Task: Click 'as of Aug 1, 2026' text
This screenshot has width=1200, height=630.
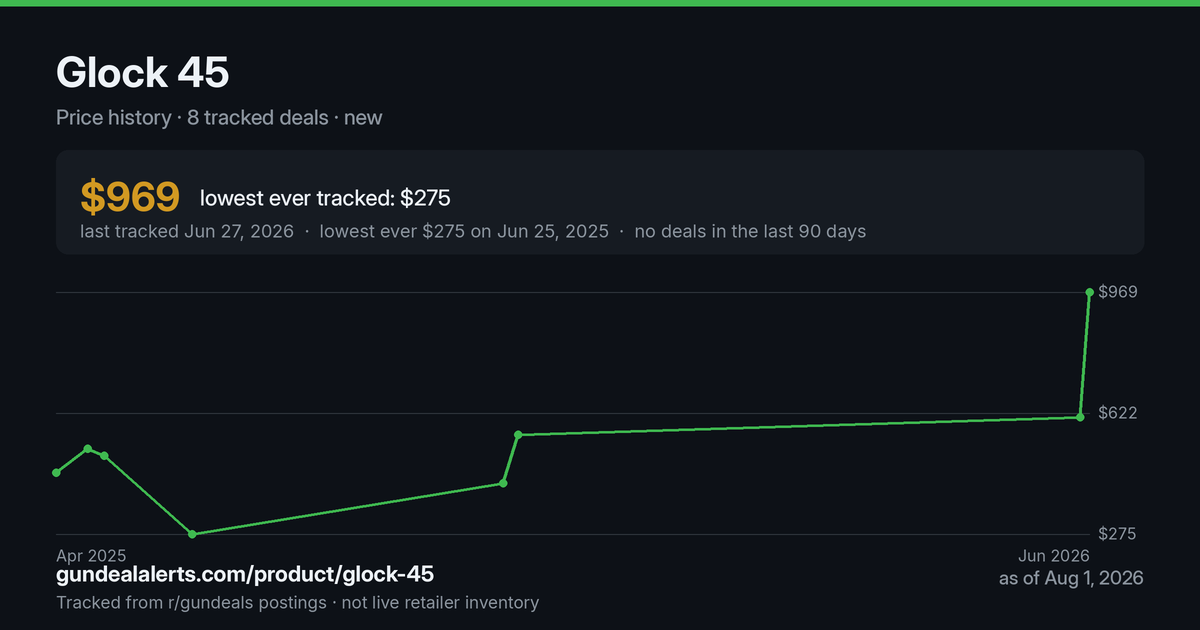Action: (x=1071, y=578)
